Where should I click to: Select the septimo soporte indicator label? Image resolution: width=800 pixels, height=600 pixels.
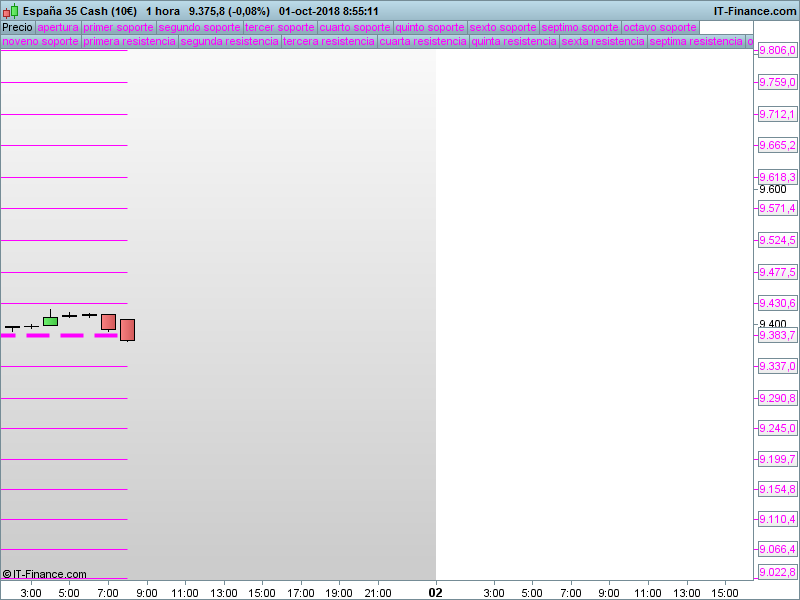(x=580, y=27)
